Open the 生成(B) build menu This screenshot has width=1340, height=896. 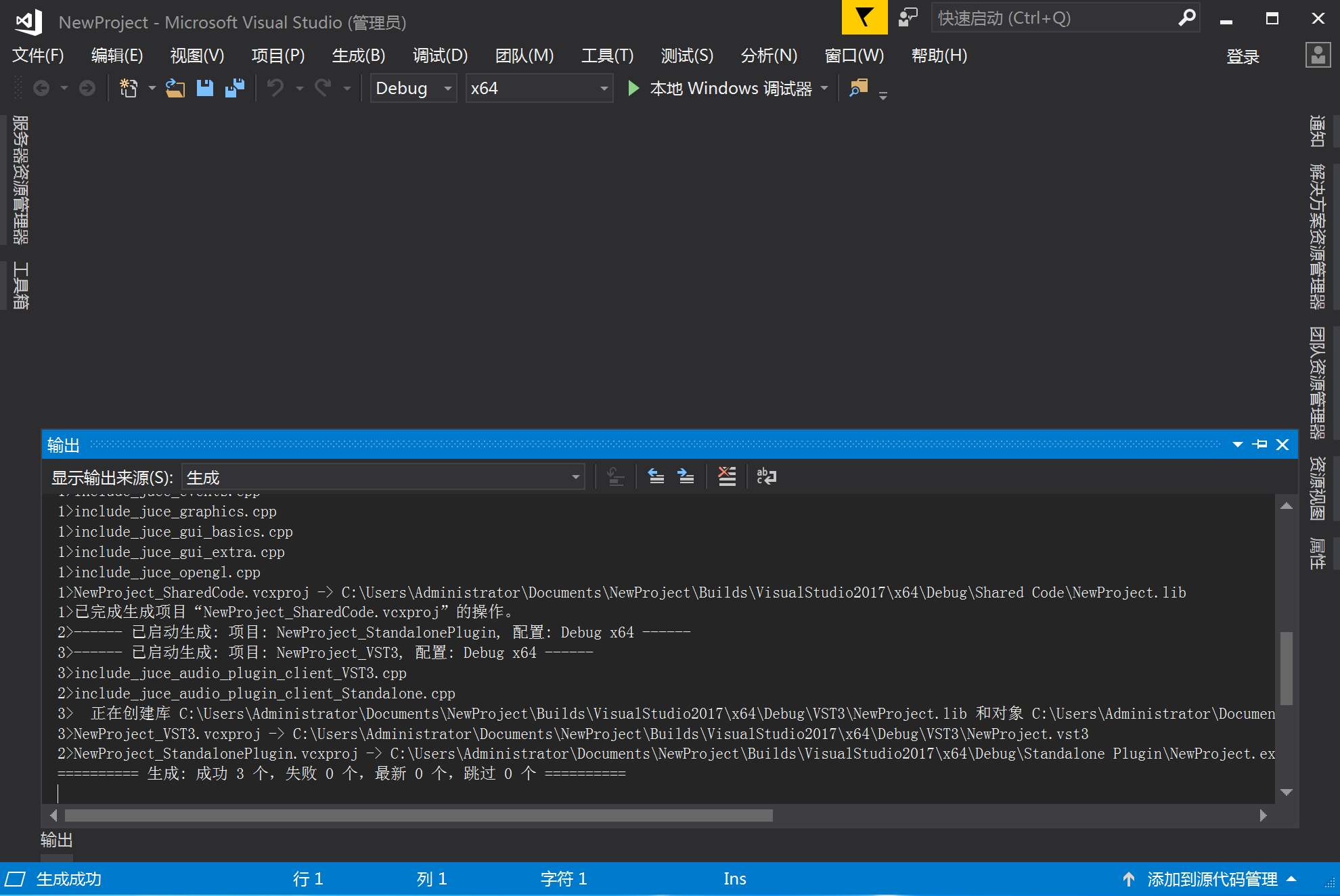coord(358,55)
